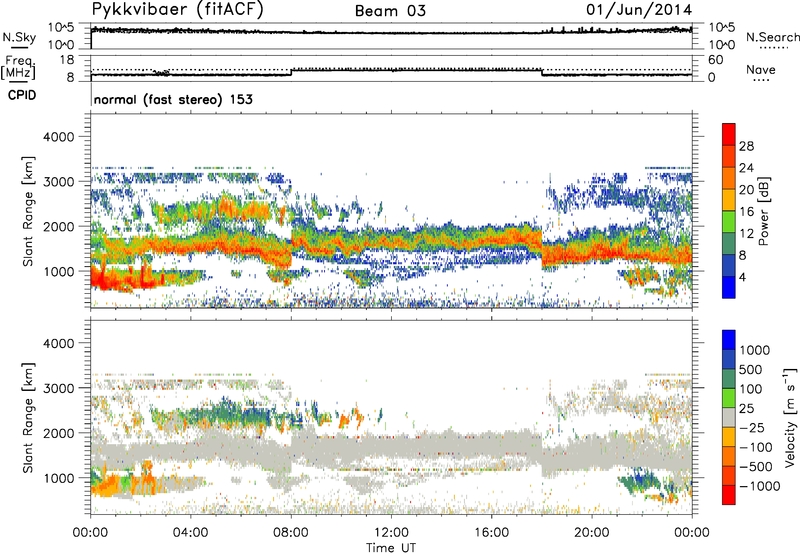Click the Nave dotted legend line
800x554 pixels.
click(x=761, y=80)
